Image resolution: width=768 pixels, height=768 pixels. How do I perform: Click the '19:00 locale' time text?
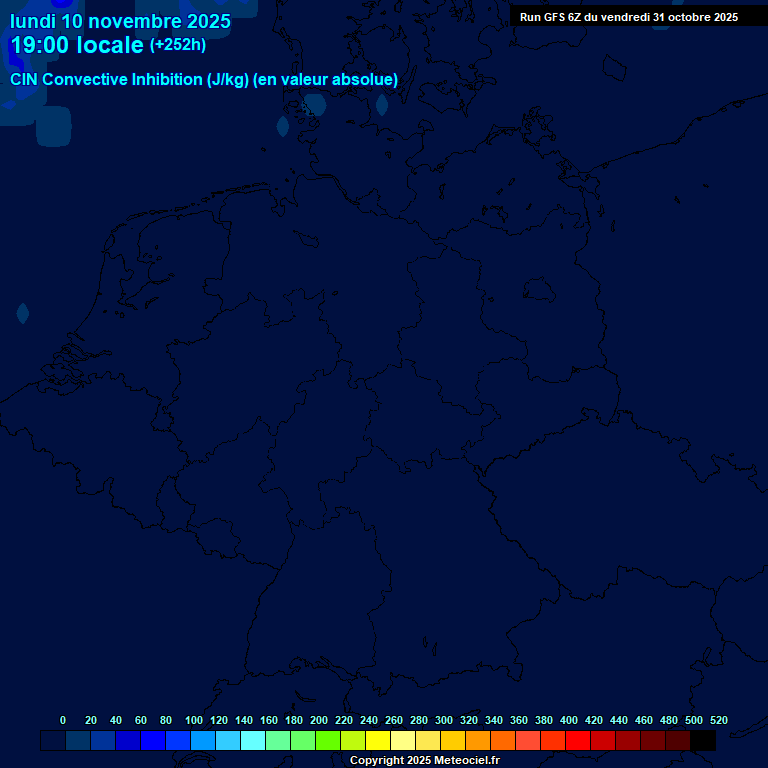[x=77, y=45]
